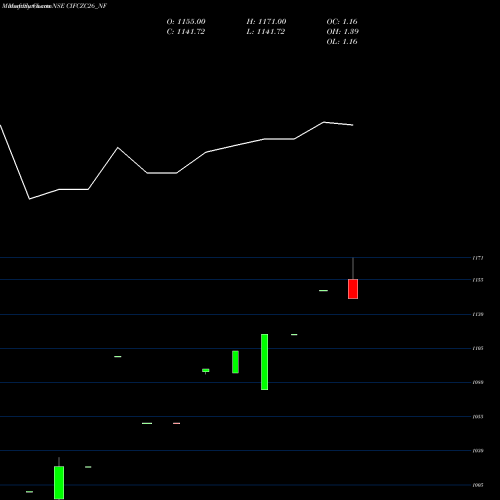The width and height of the screenshot is (500, 500).
Task: Click the OL: 1.16 indicator
Action: click(342, 42)
